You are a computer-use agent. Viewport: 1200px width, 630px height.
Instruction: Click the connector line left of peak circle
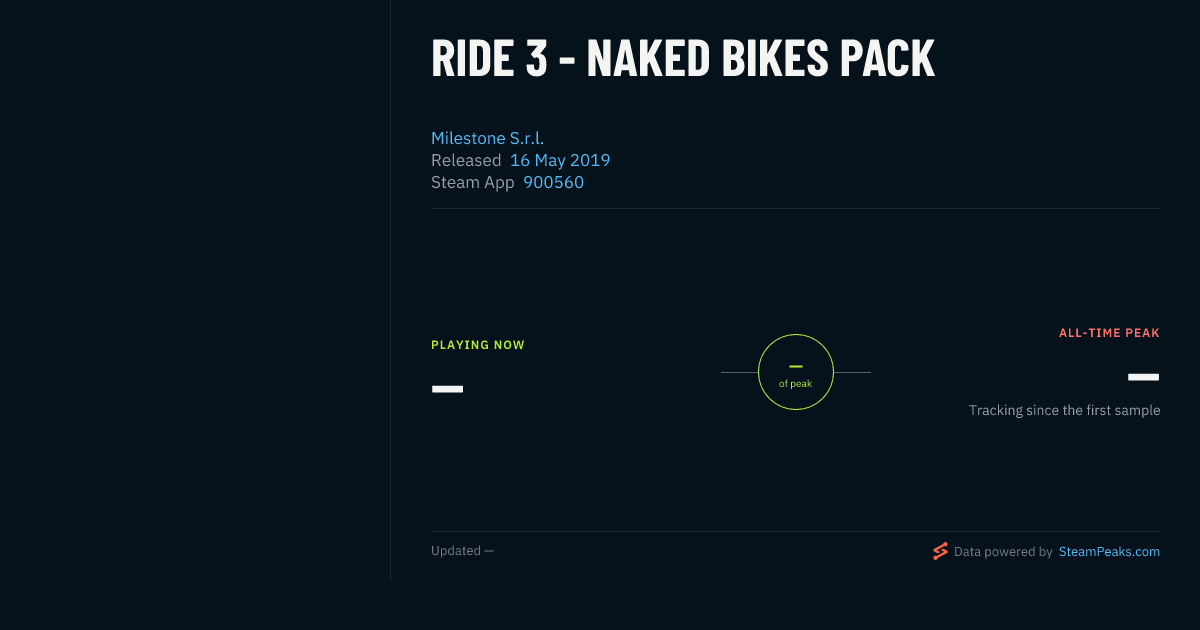(x=739, y=372)
